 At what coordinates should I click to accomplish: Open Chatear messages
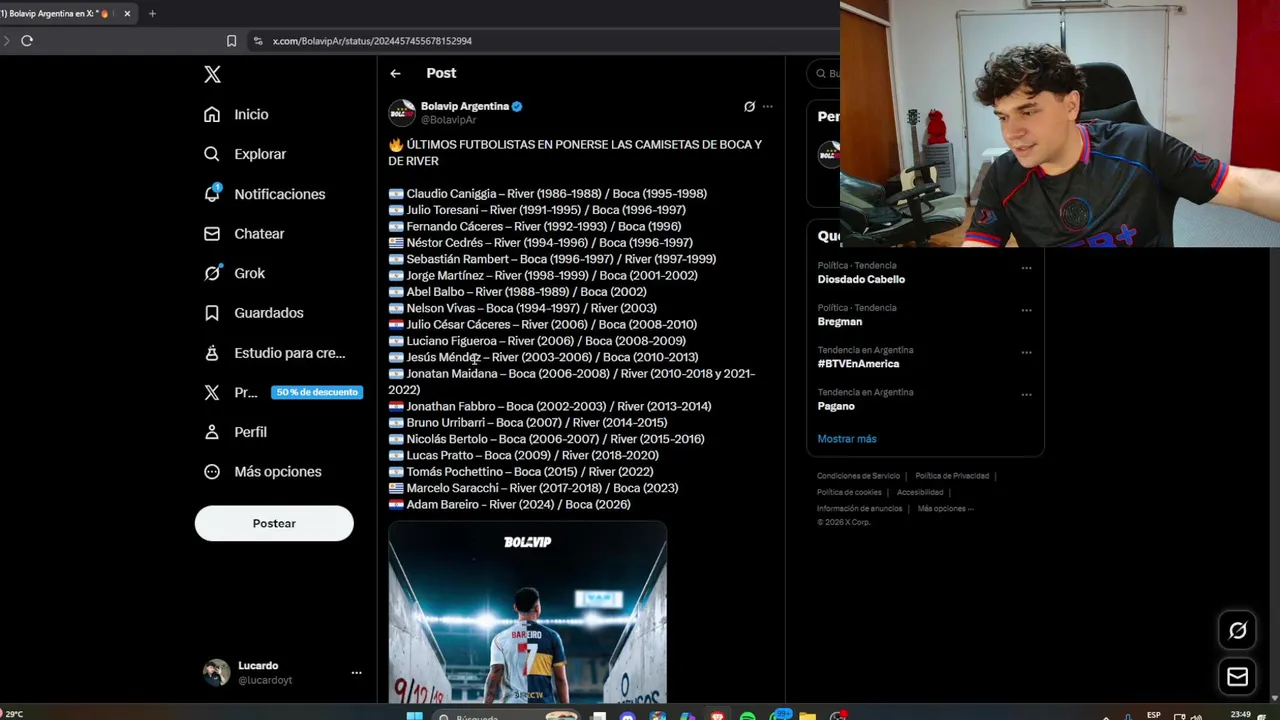[244, 233]
